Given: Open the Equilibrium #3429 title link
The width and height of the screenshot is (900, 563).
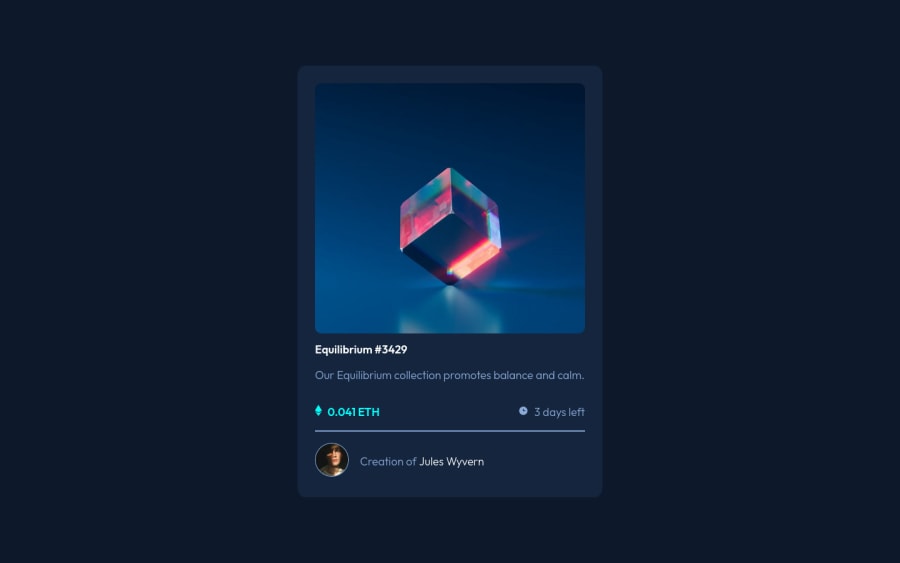Looking at the screenshot, I should pyautogui.click(x=361, y=350).
